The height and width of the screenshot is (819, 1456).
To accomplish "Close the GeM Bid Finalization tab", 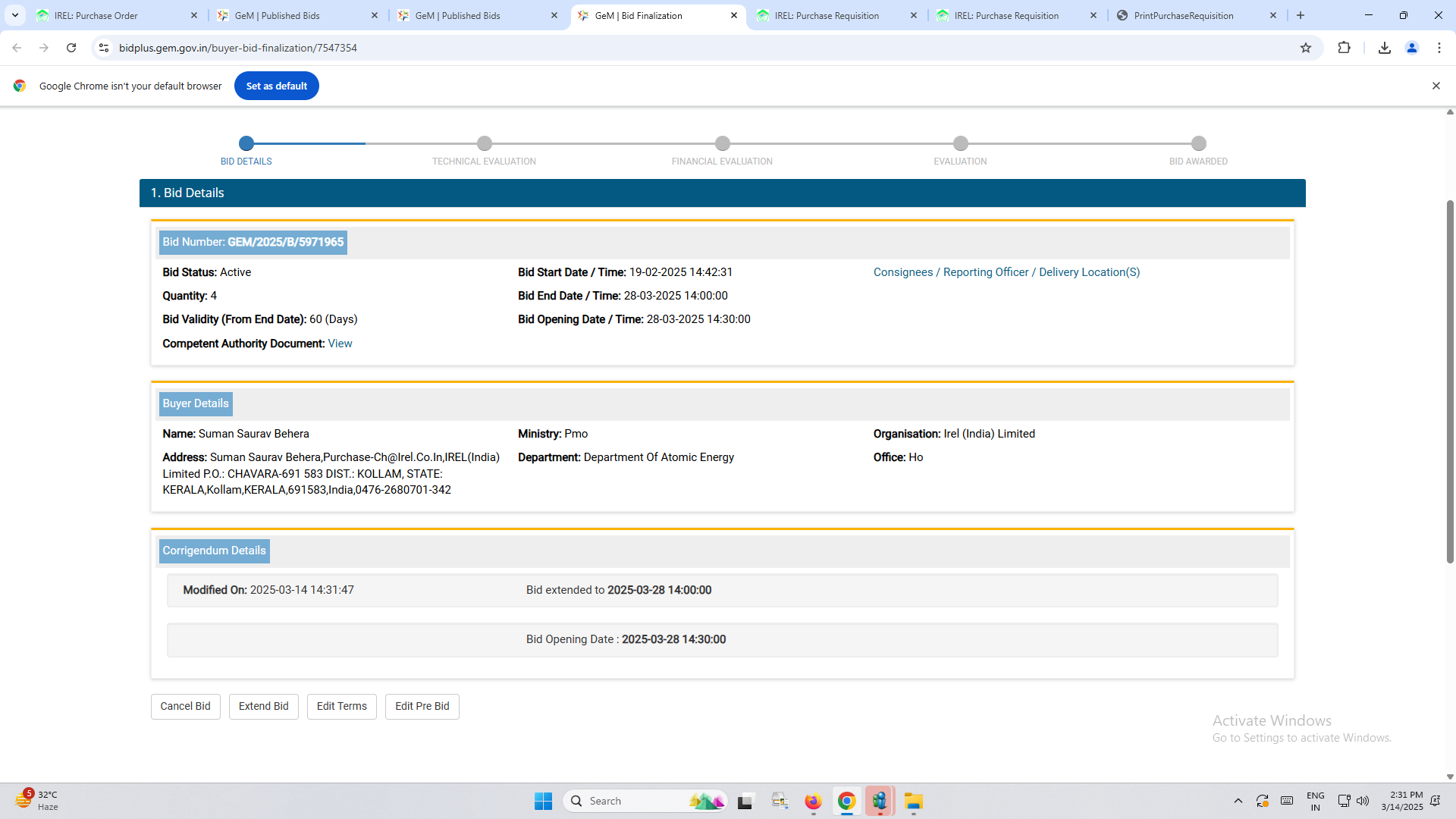I will 734,15.
